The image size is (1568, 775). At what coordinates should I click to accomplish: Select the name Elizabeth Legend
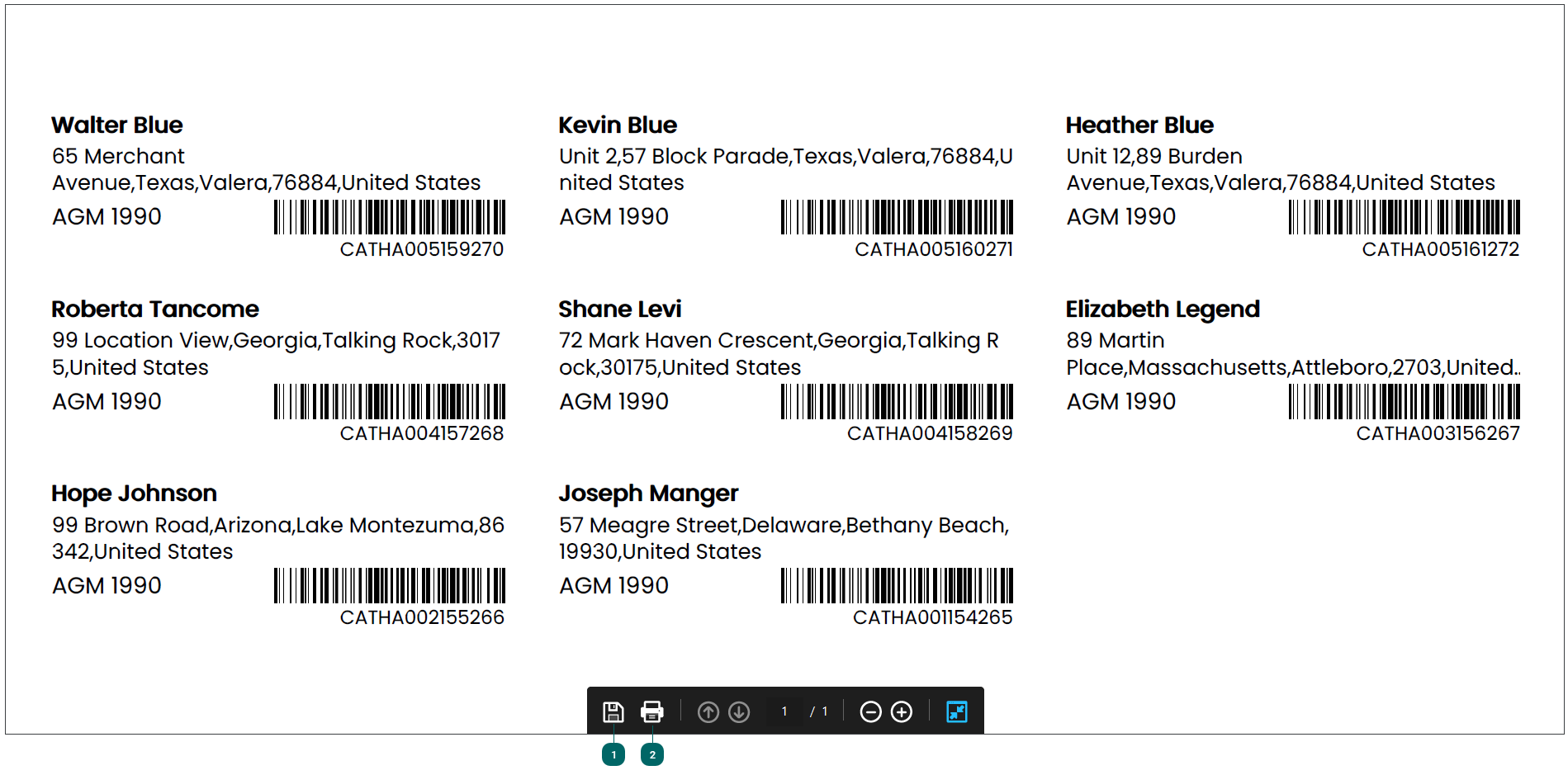click(1163, 309)
